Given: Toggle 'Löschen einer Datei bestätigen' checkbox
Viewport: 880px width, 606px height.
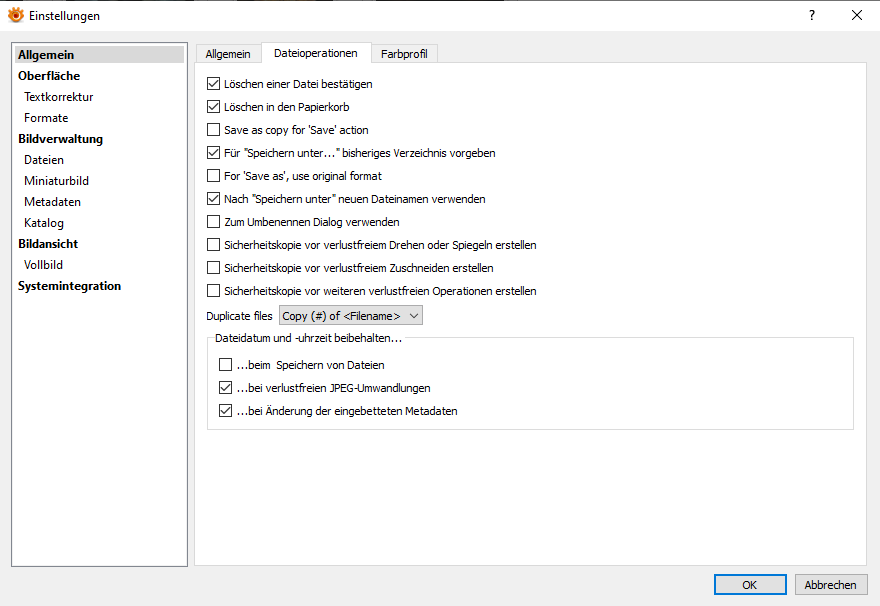Looking at the screenshot, I should click(x=213, y=84).
